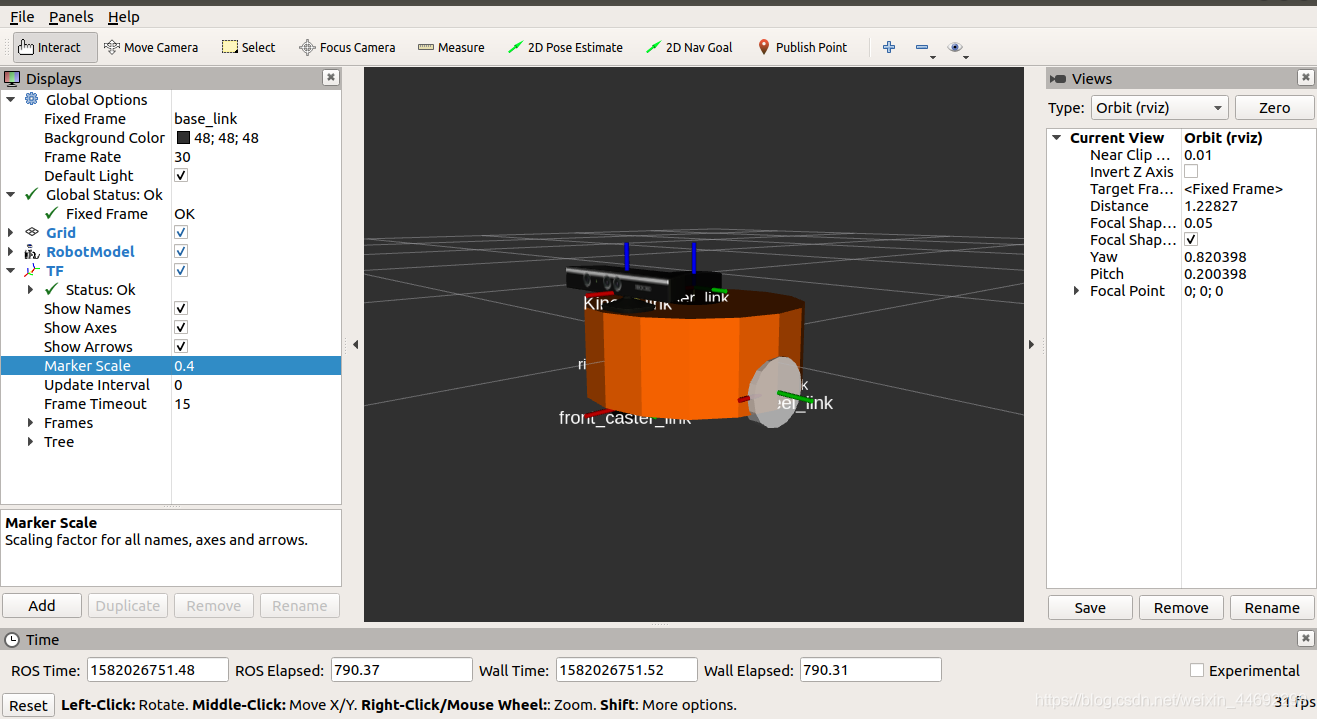Toggle the Experimental checkbox
This screenshot has height=719, width=1317.
point(1197,670)
